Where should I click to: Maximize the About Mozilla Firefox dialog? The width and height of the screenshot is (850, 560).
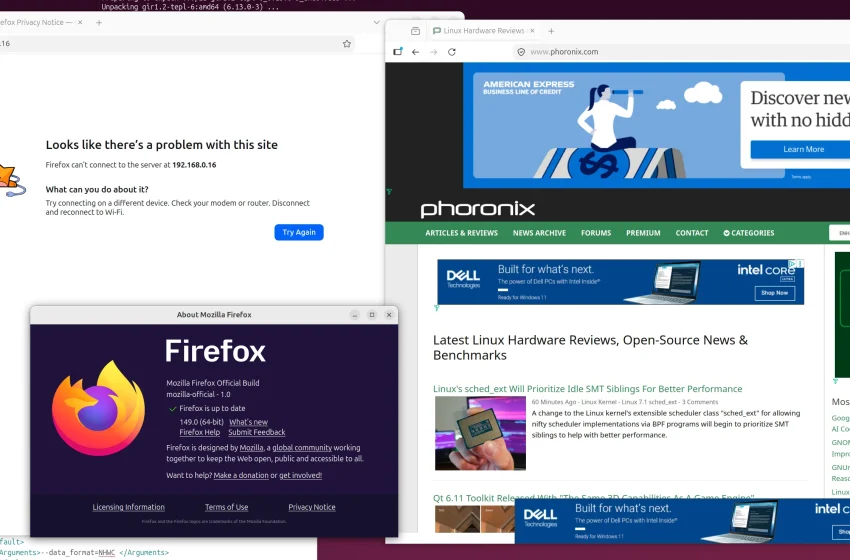coord(372,315)
